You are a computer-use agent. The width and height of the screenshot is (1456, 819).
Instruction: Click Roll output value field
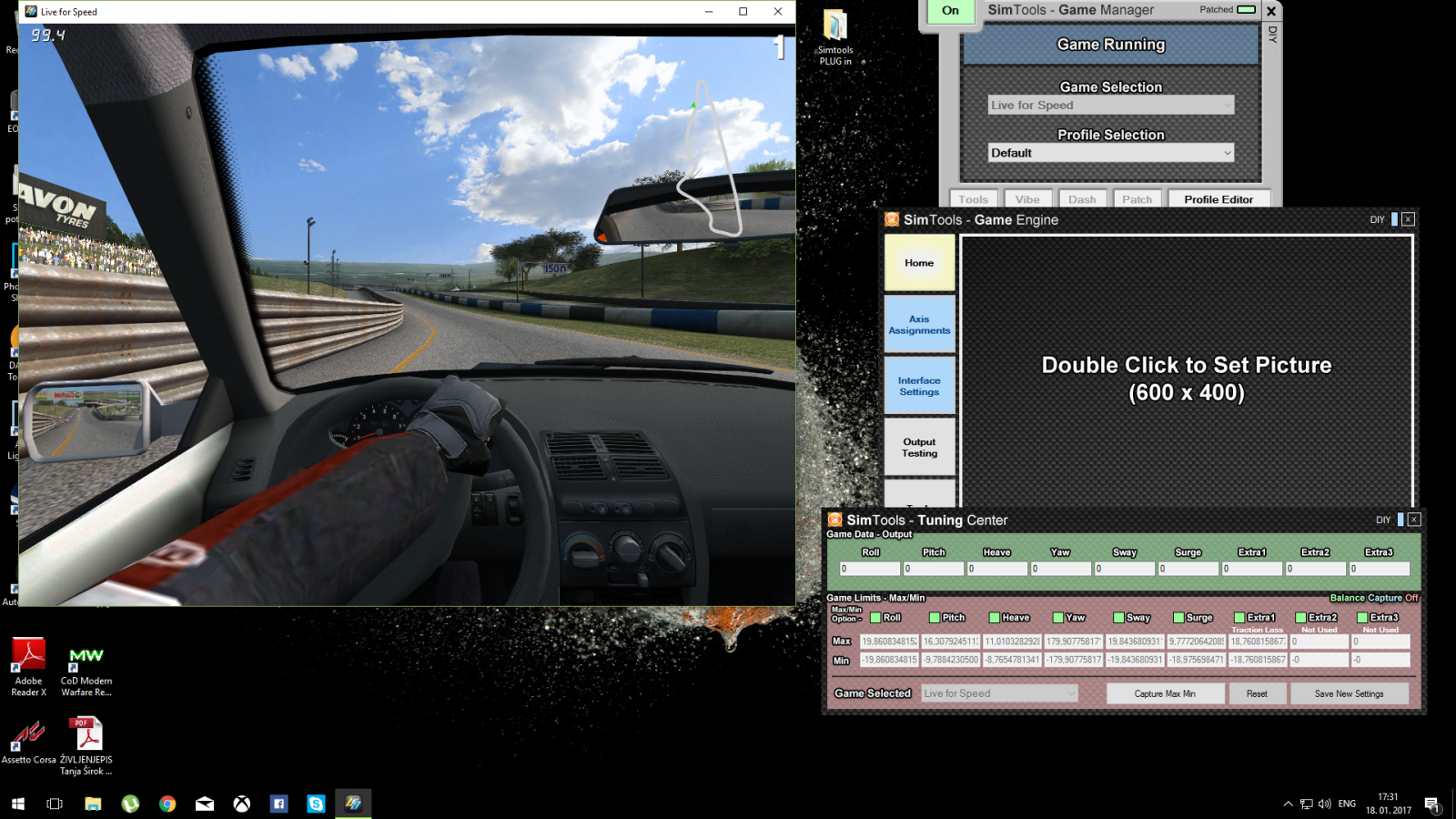[869, 569]
